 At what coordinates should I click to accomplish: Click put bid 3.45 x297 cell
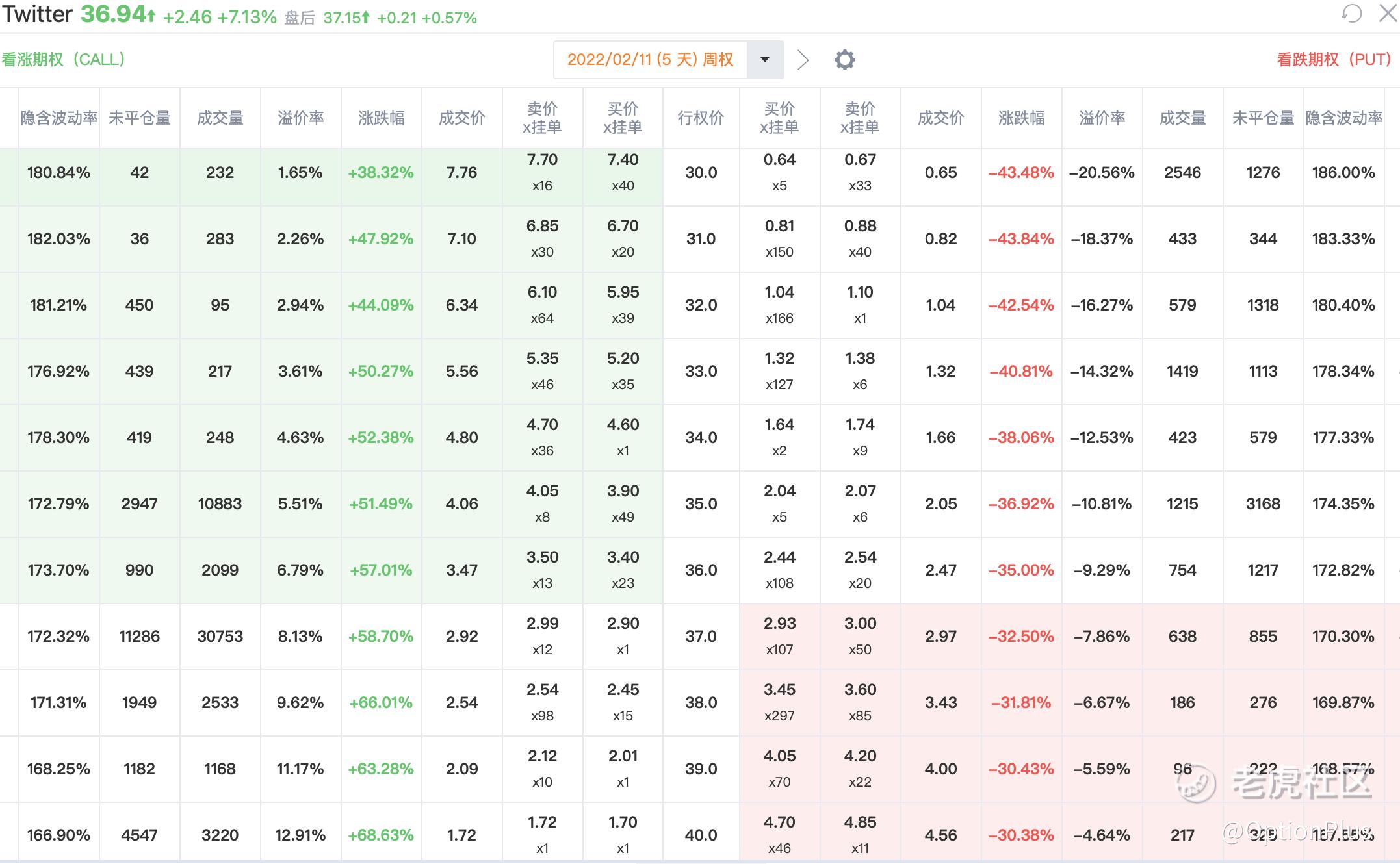[x=779, y=703]
